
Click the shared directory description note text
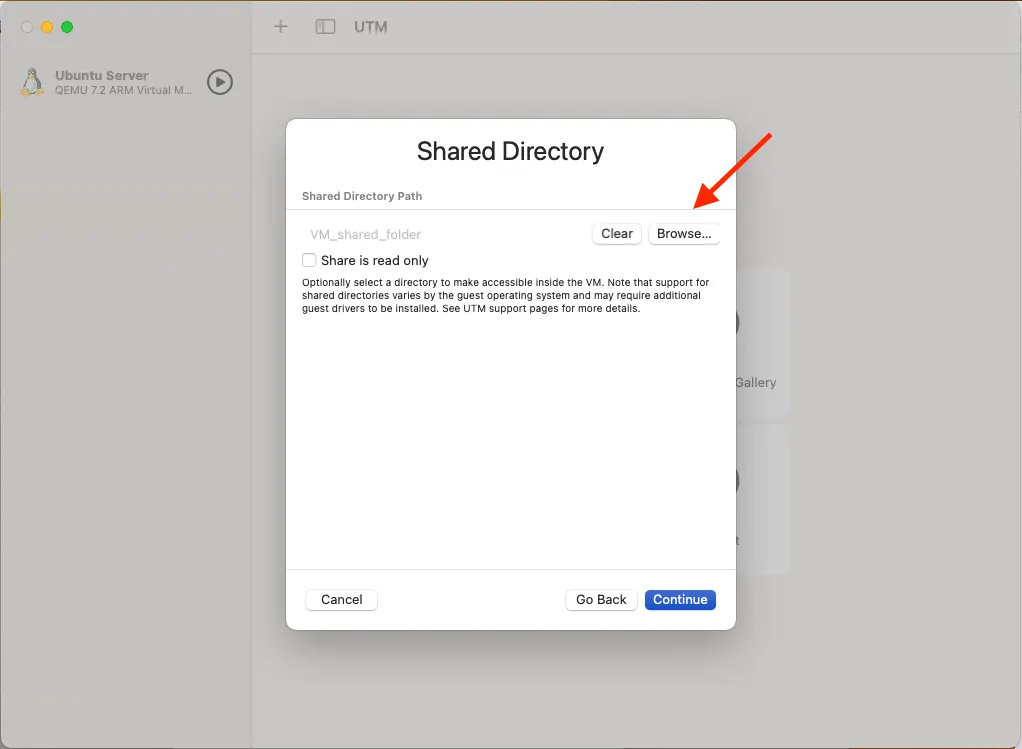[505, 296]
